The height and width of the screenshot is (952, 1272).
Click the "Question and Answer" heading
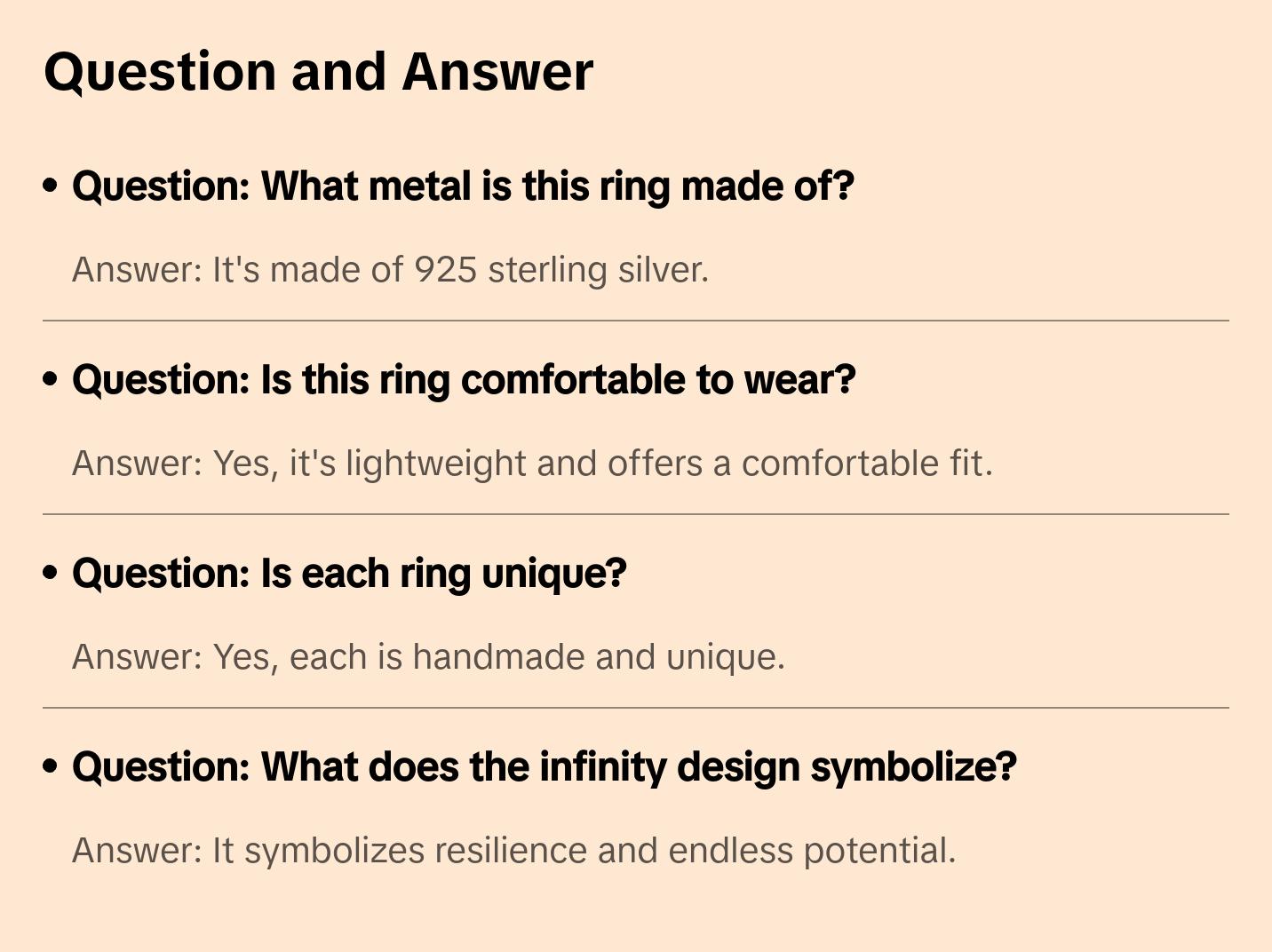click(x=318, y=71)
